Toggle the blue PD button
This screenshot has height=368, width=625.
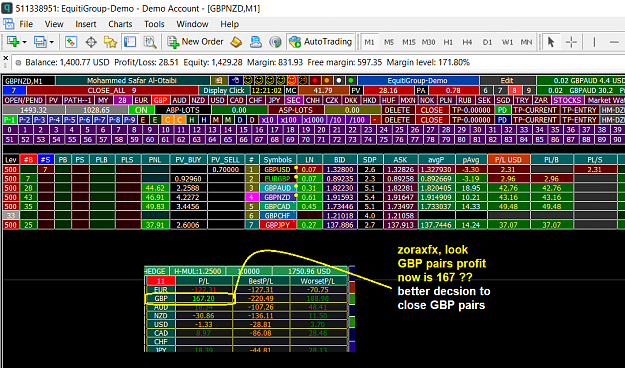click(x=502, y=120)
